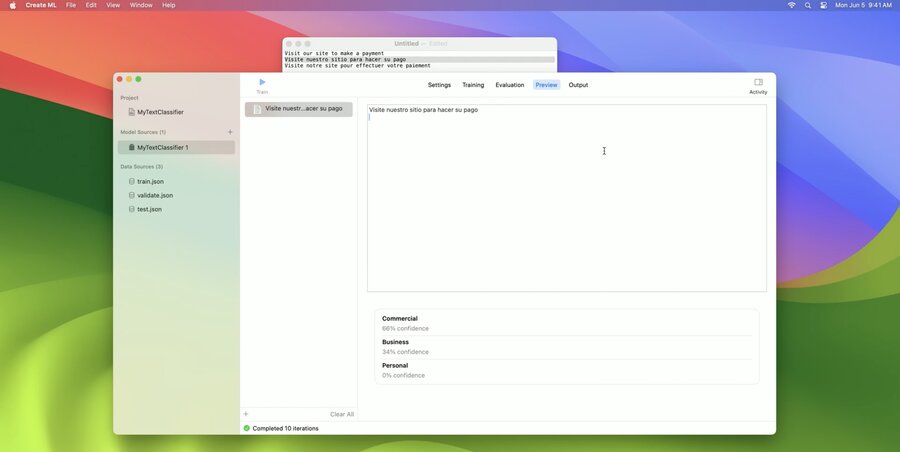
Task: Select the MyTextClassifier 1 model source
Action: tap(176, 148)
